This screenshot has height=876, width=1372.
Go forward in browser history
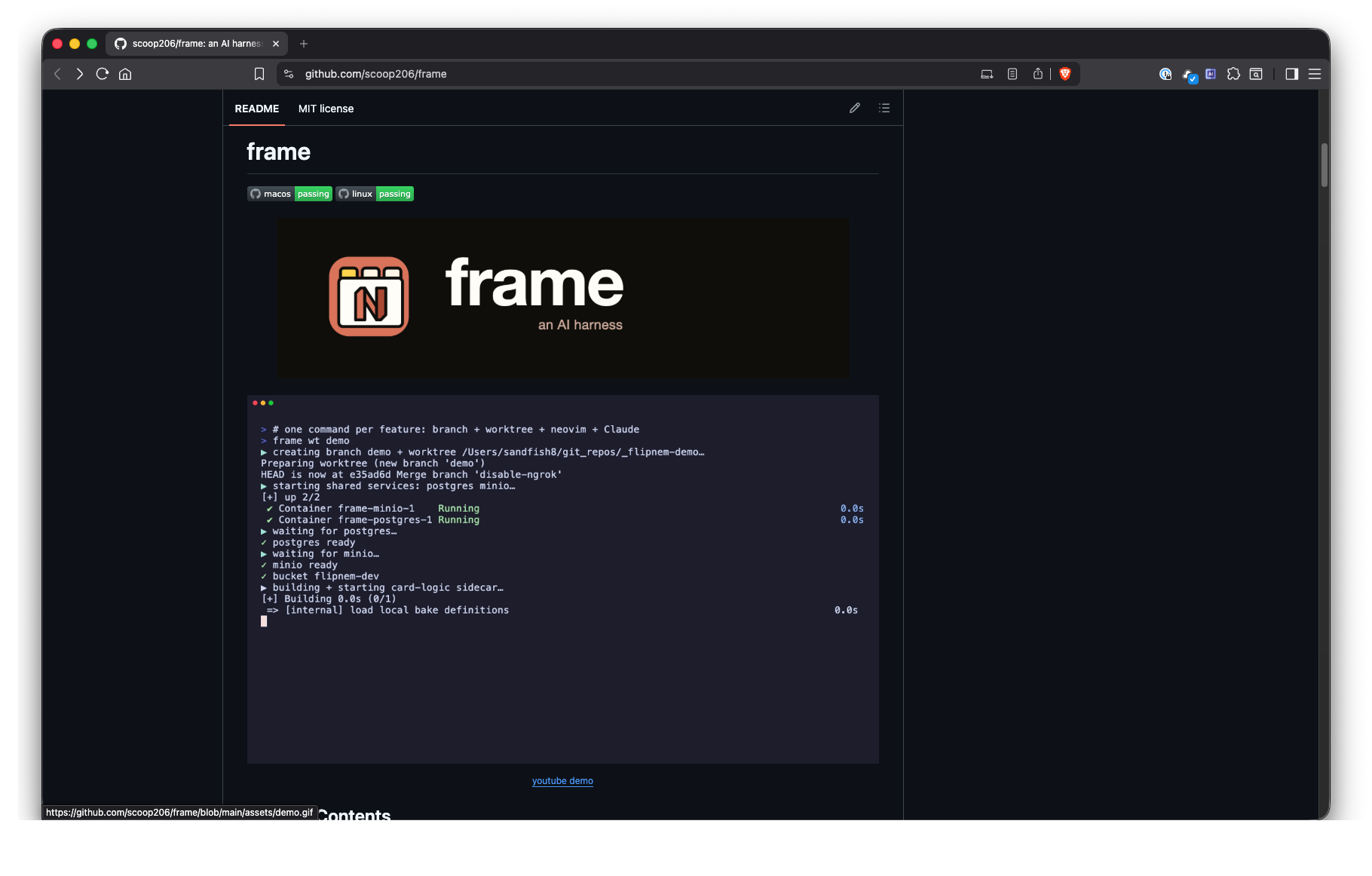pos(80,74)
